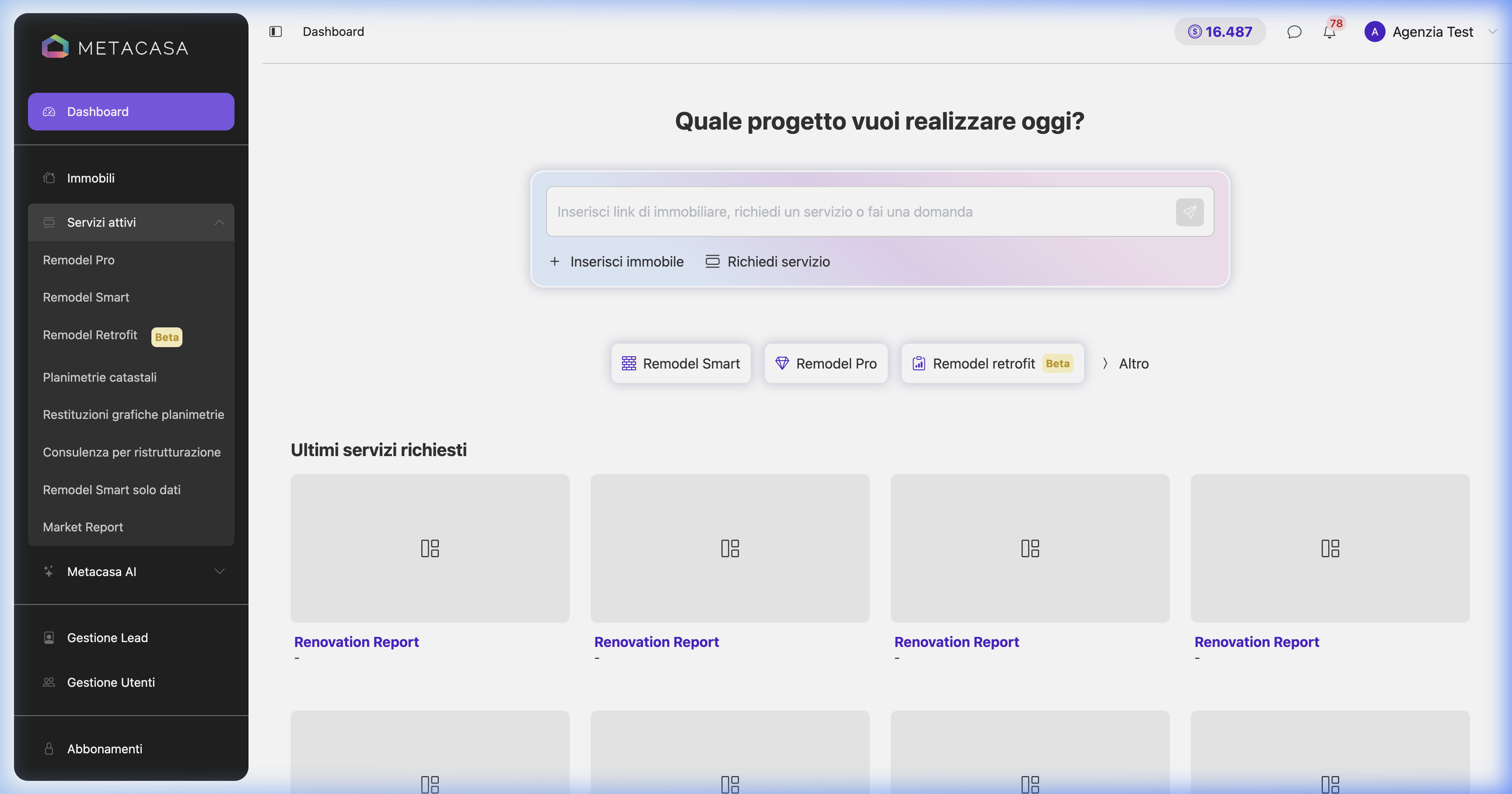Open Planimetrie catastali in the sidebar
Image resolution: width=1512 pixels, height=794 pixels.
100,377
